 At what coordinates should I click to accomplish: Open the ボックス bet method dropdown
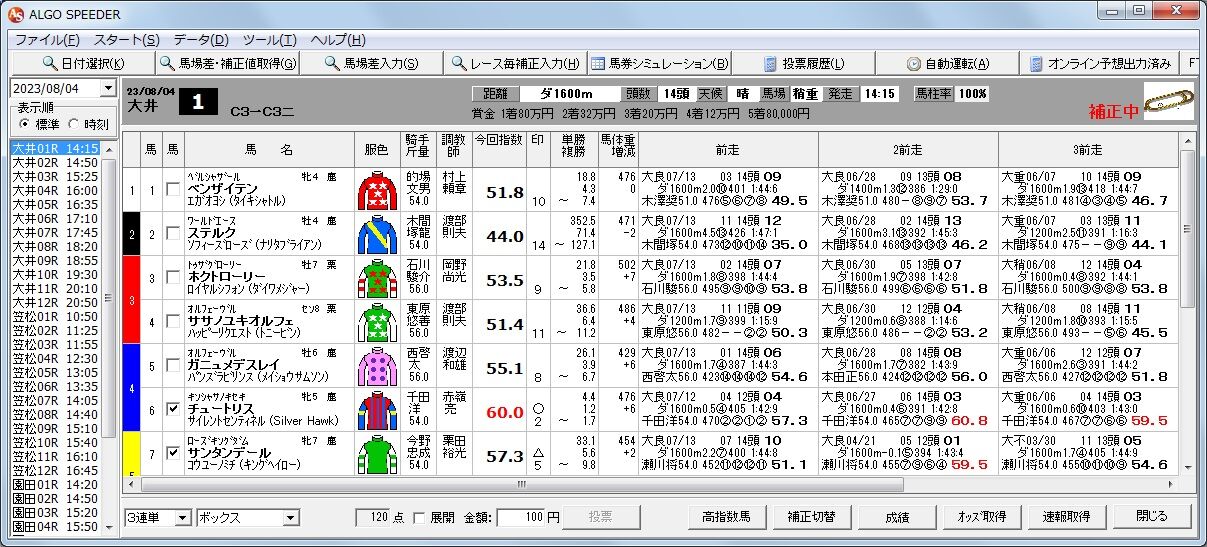[290, 518]
